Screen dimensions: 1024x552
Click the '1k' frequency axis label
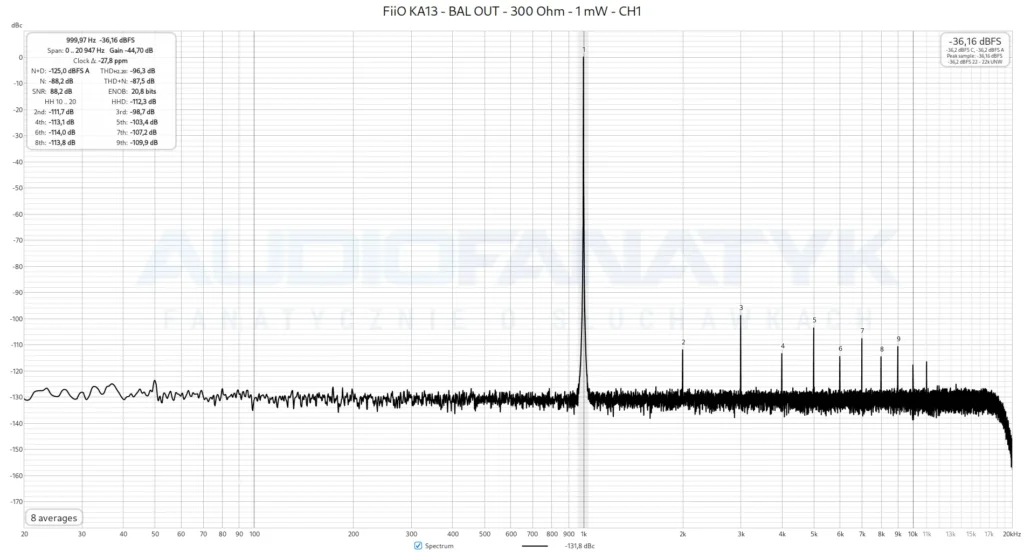584,534
